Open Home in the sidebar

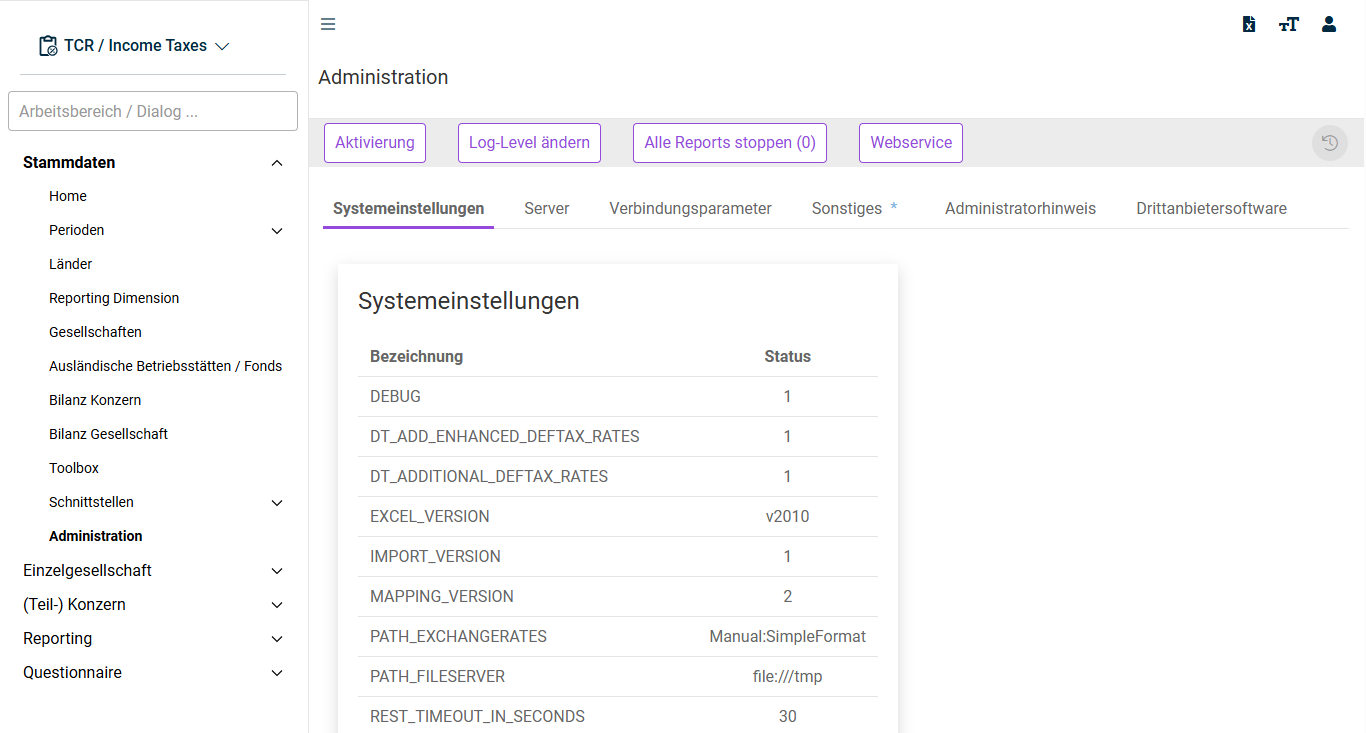coord(68,197)
